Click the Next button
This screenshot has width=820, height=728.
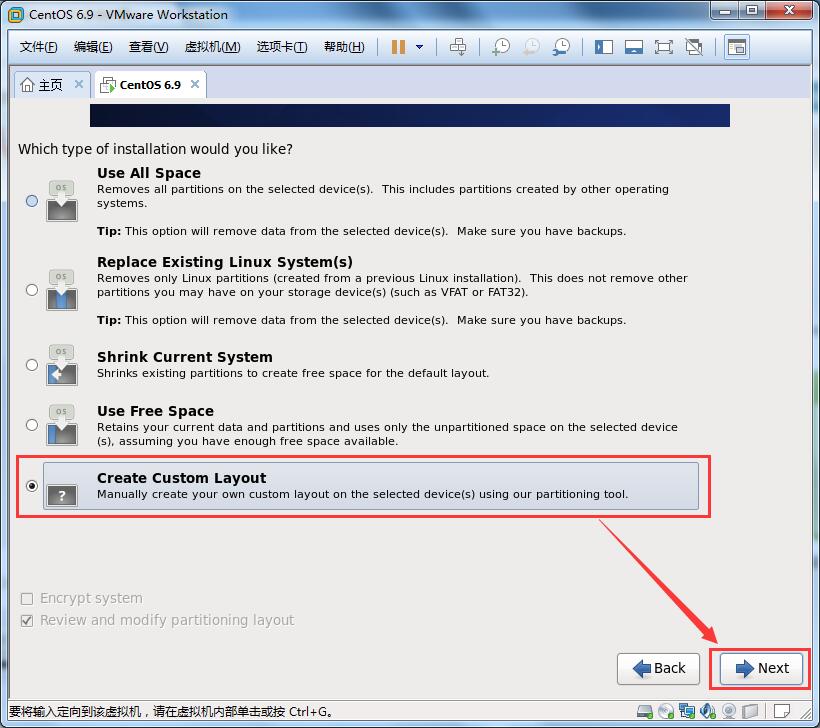(761, 668)
